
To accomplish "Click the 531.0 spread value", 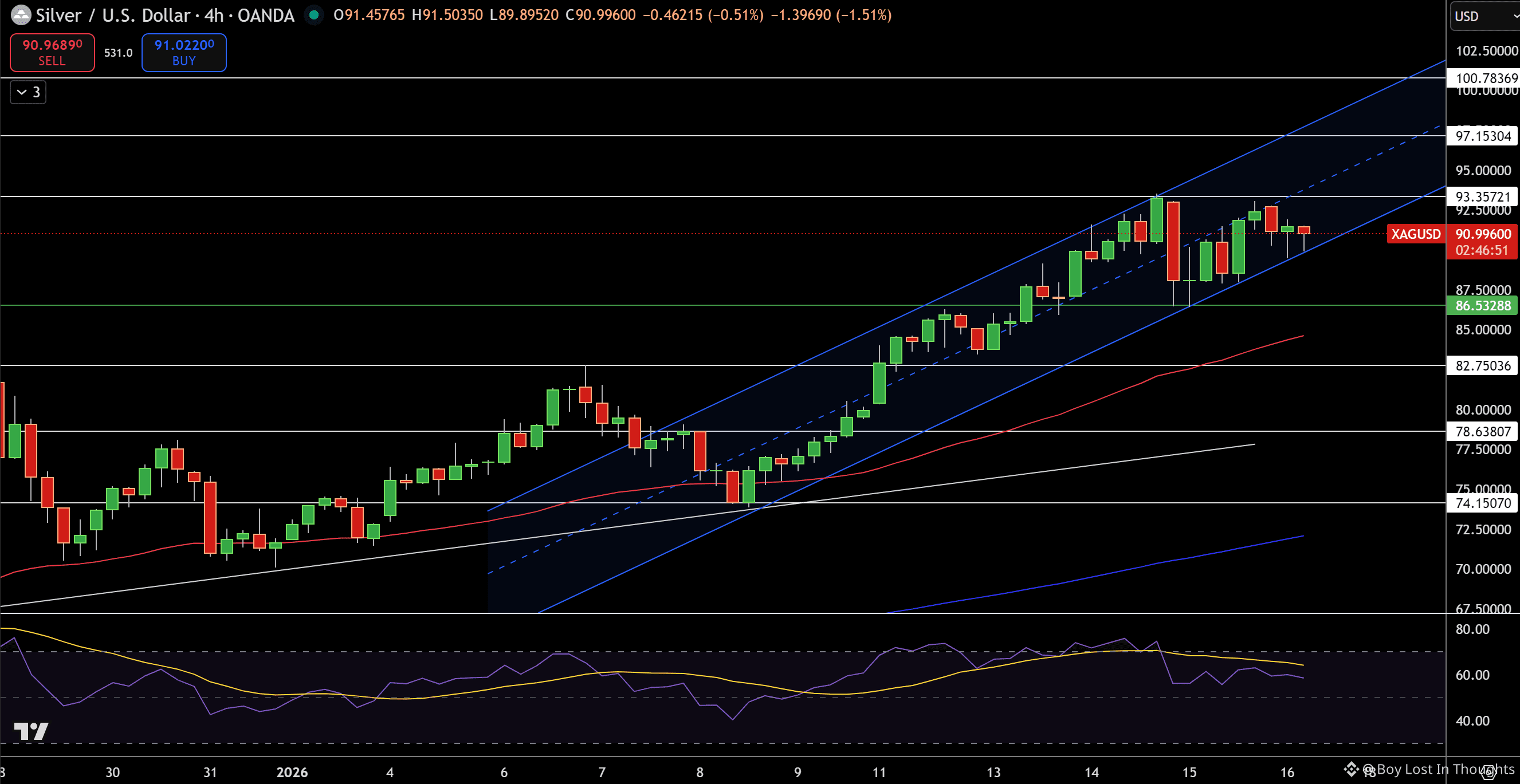I will (118, 53).
